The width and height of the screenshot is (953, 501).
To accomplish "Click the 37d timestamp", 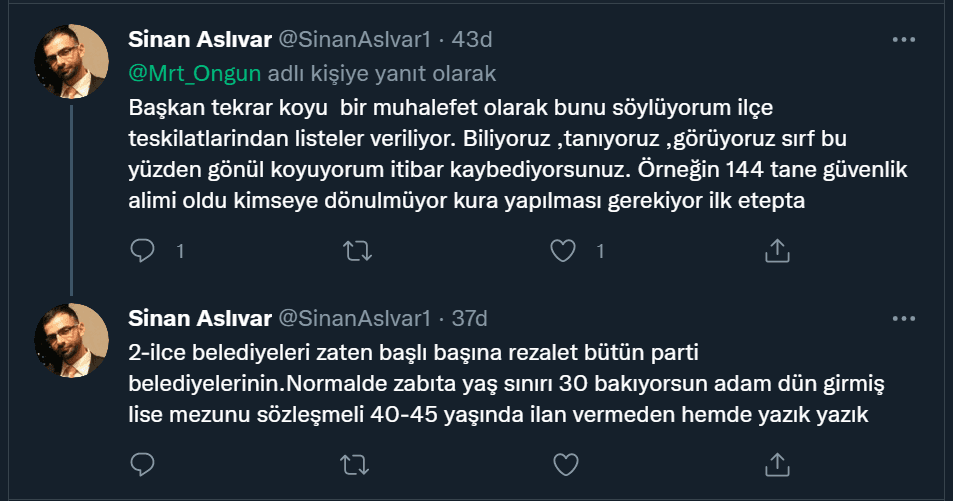I will click(x=469, y=319).
